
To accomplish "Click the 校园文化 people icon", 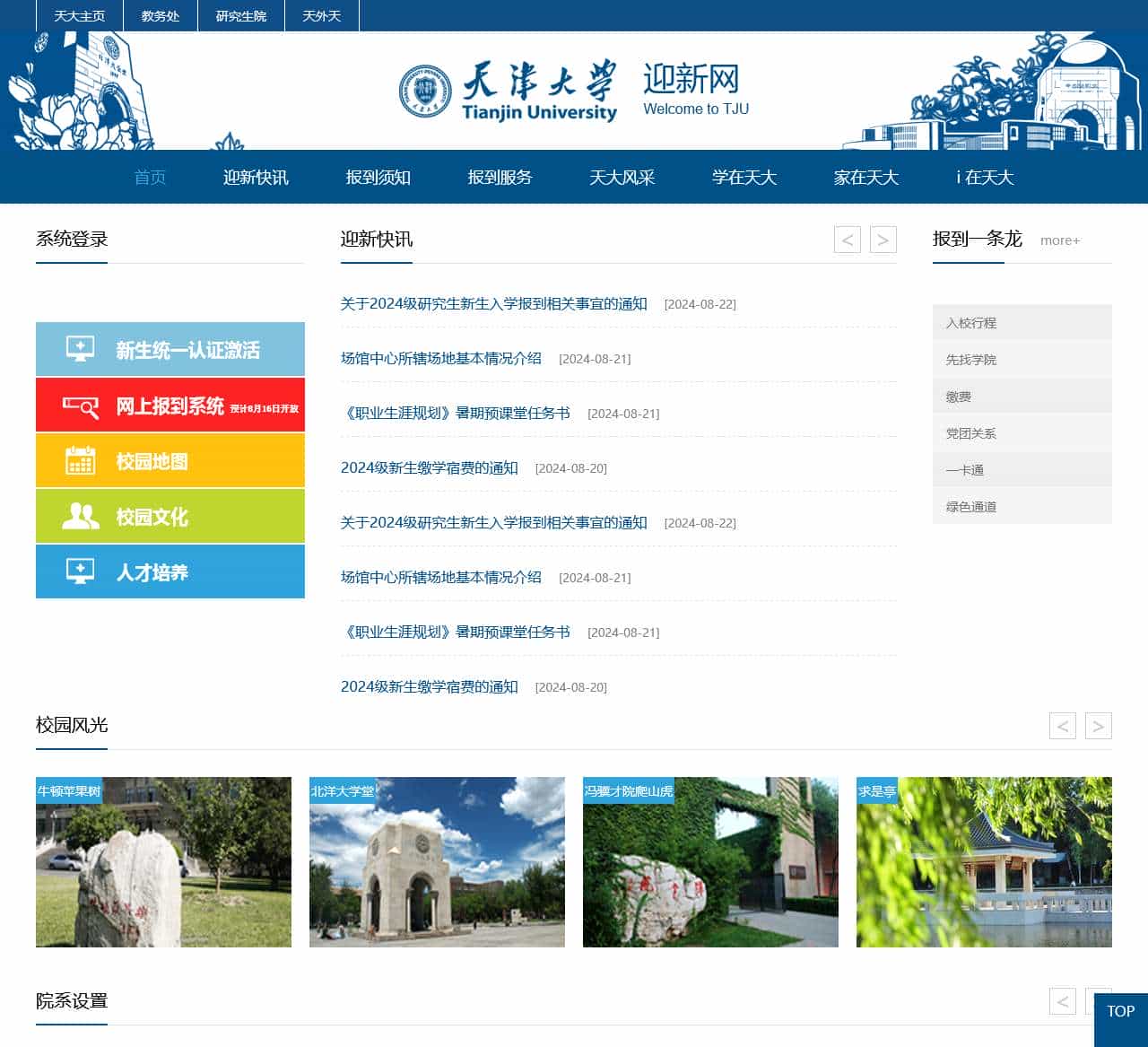I will pos(80,516).
